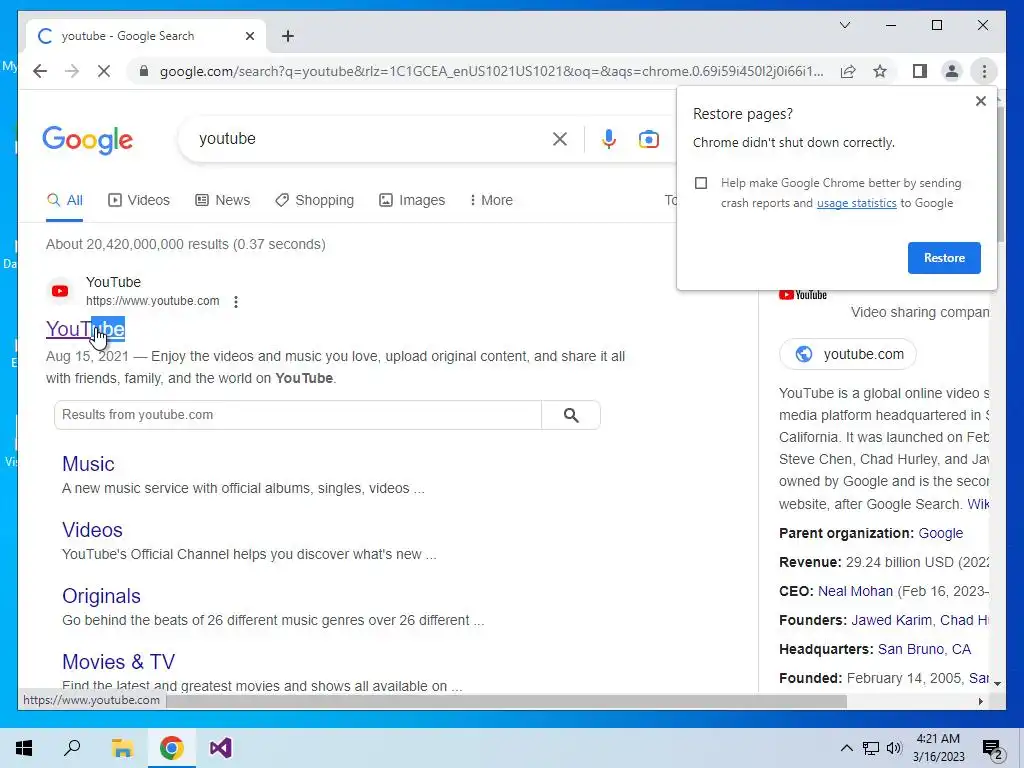Expand the More search filters menu
This screenshot has width=1024, height=768.
pyautogui.click(x=491, y=200)
